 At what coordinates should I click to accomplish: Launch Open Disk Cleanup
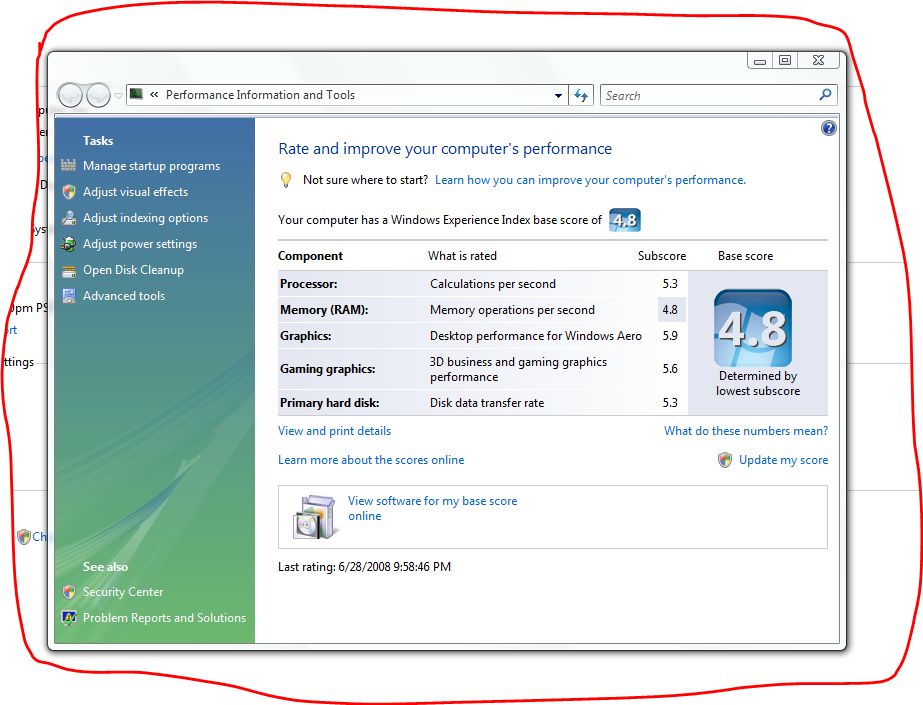point(133,270)
